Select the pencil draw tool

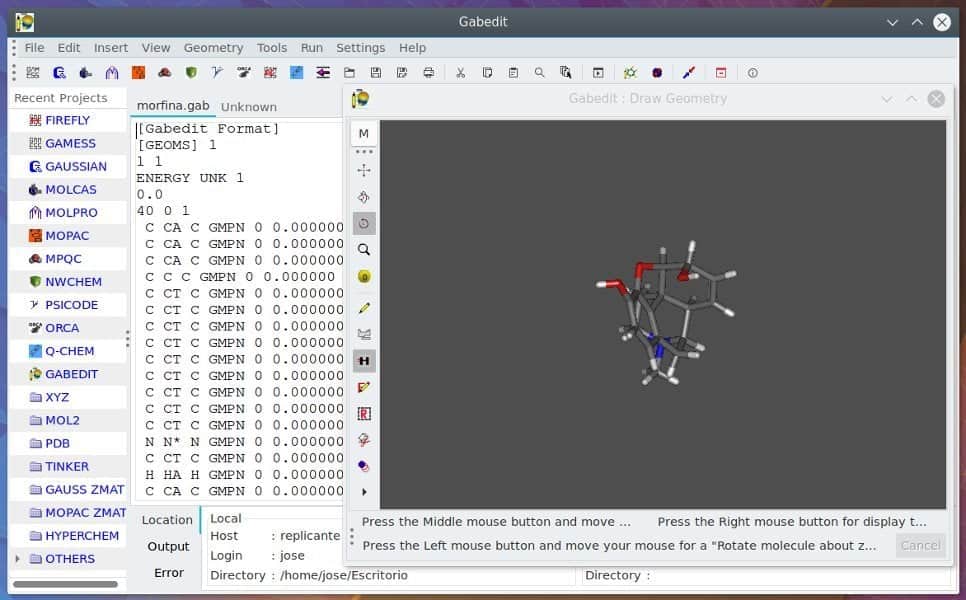pyautogui.click(x=363, y=307)
